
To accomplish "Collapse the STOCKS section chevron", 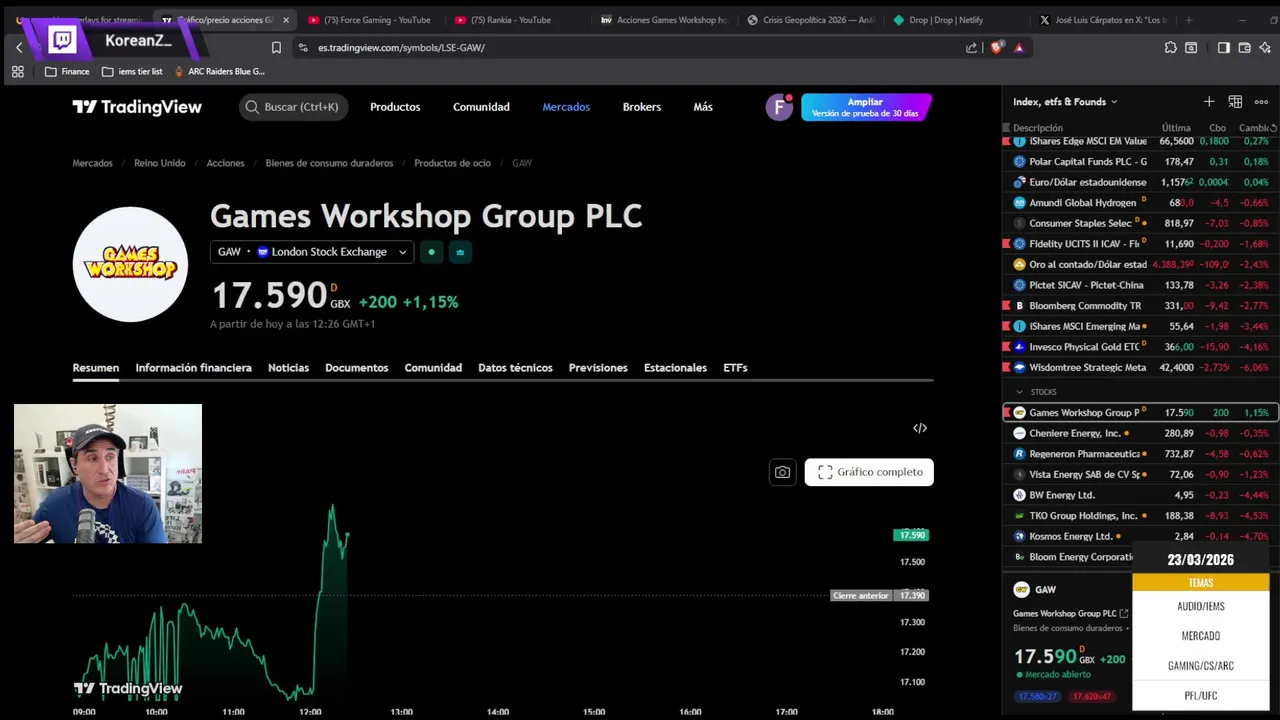I will click(x=1020, y=392).
